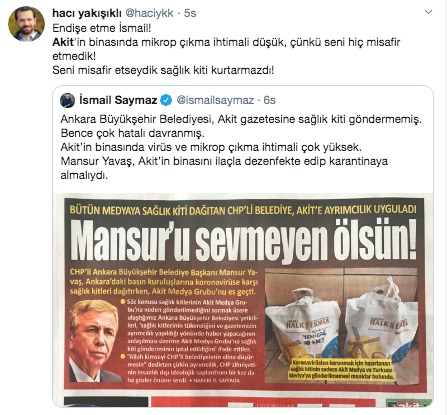Click the 'Endişe etme İsmail!' tweet text

tap(102, 28)
